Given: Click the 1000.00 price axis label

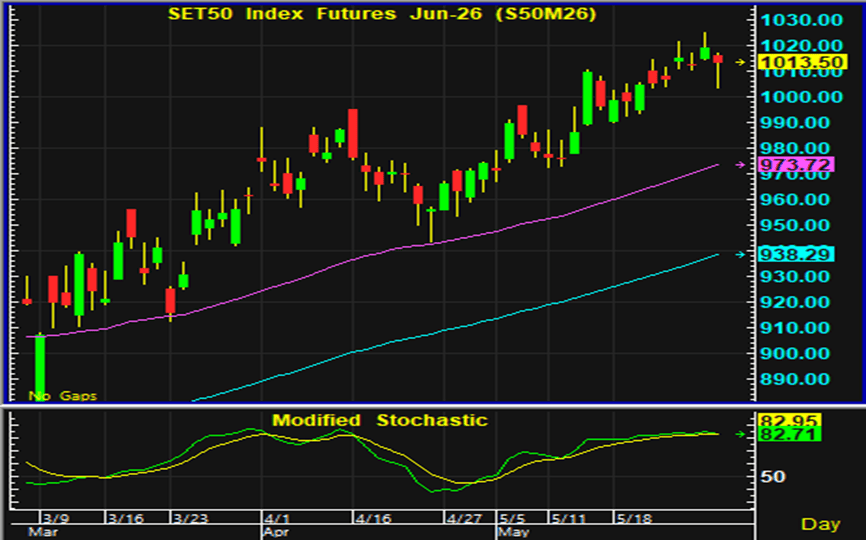Looking at the screenshot, I should 802,97.
